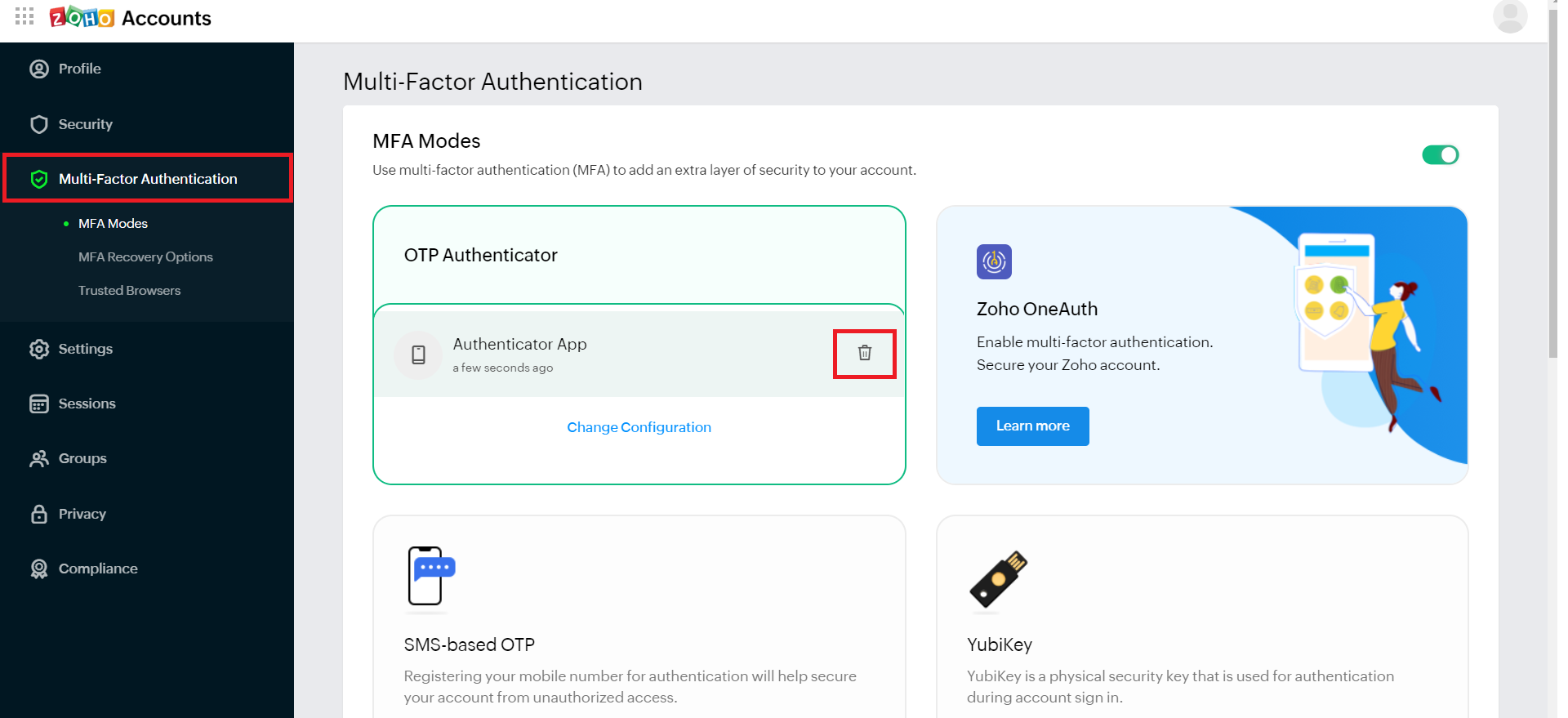Toggle the MFA Modes switch off

(1440, 155)
